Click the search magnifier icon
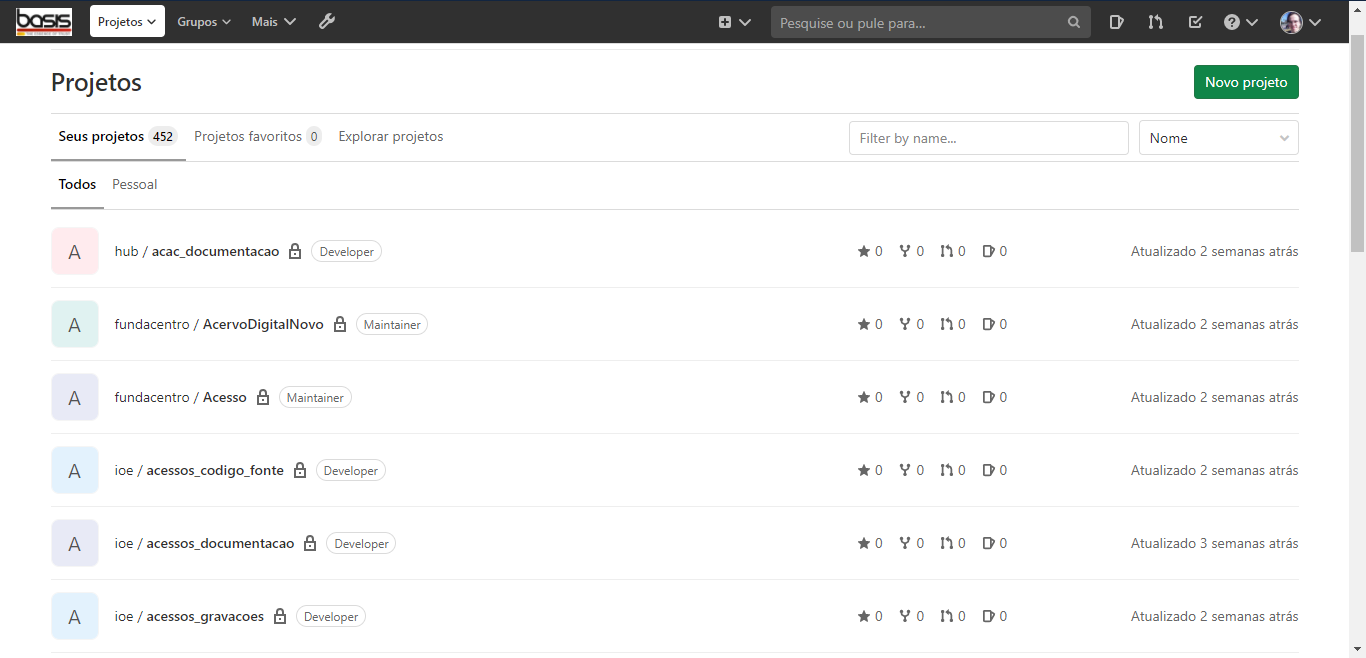Screen dimensions: 1366x658 (x=1074, y=22)
